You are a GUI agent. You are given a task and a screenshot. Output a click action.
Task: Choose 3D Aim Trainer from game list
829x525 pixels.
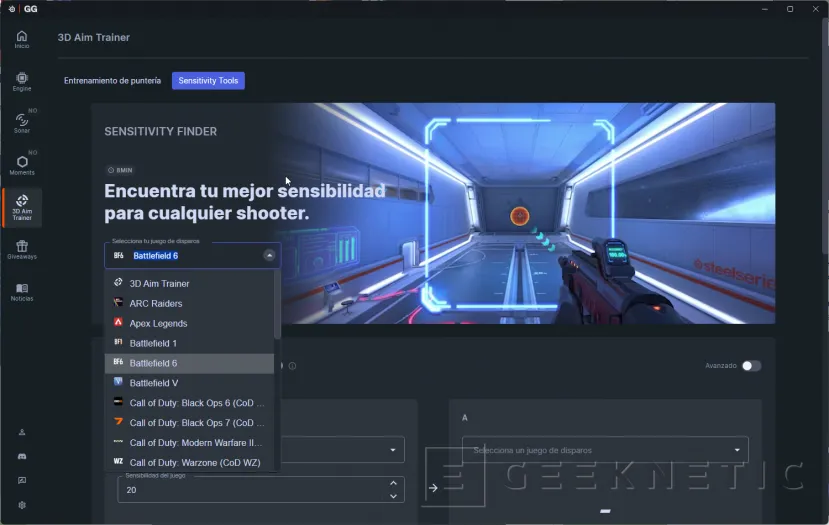(x=189, y=283)
